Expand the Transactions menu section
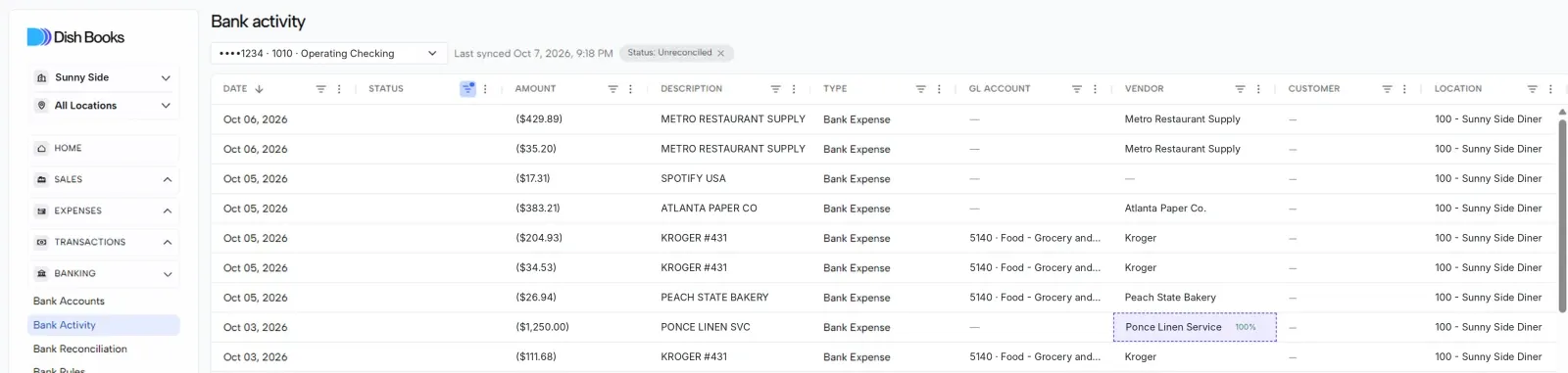Image resolution: width=1568 pixels, height=373 pixels. coord(103,242)
